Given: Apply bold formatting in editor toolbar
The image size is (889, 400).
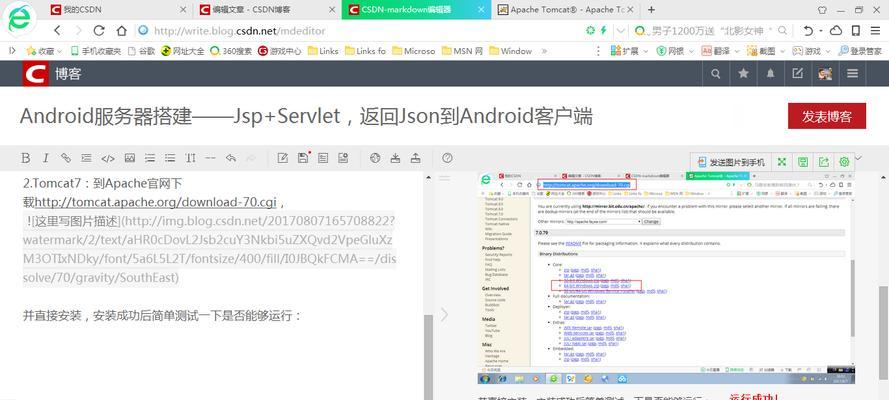Looking at the screenshot, I should pos(26,158).
